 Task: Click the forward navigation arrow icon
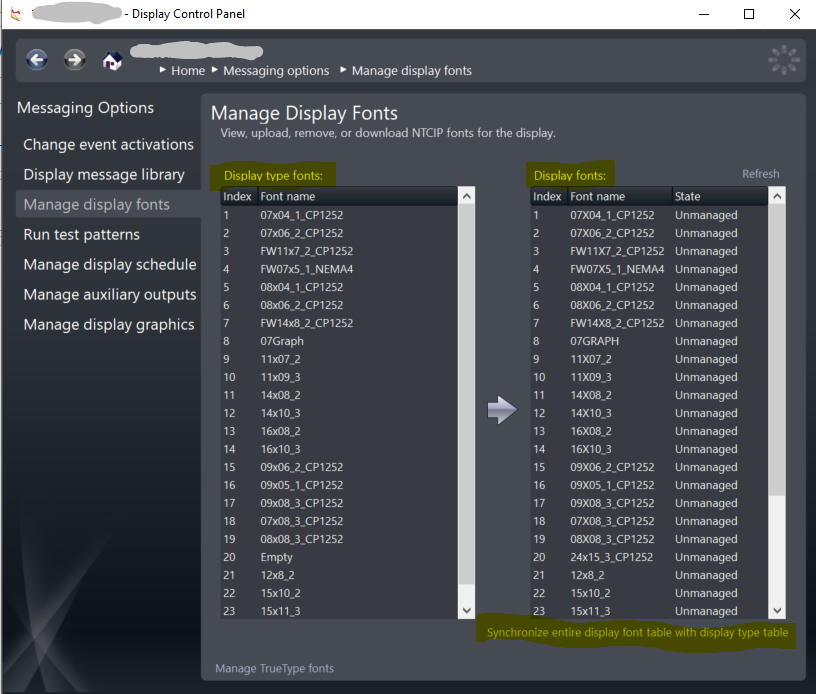[x=74, y=60]
